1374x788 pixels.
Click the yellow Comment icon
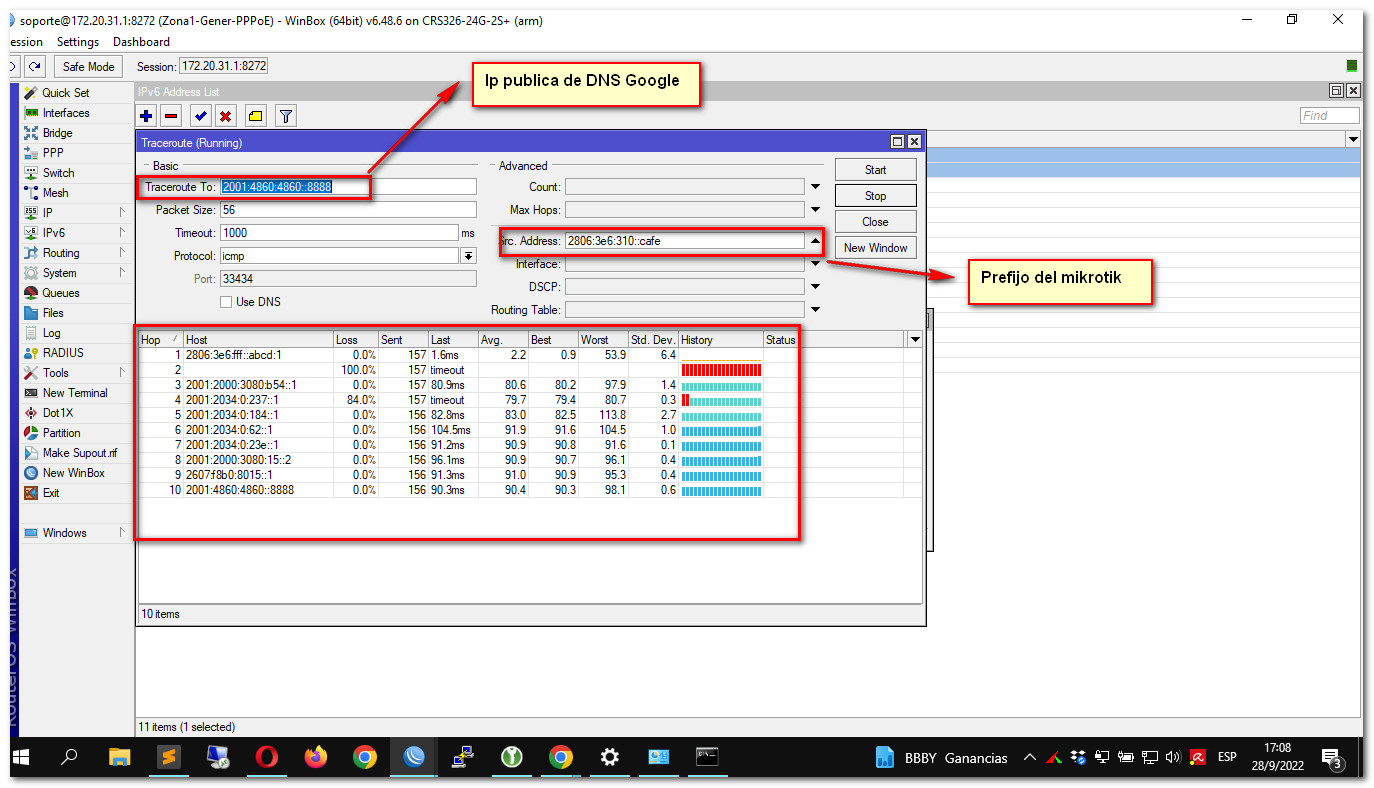(256, 117)
